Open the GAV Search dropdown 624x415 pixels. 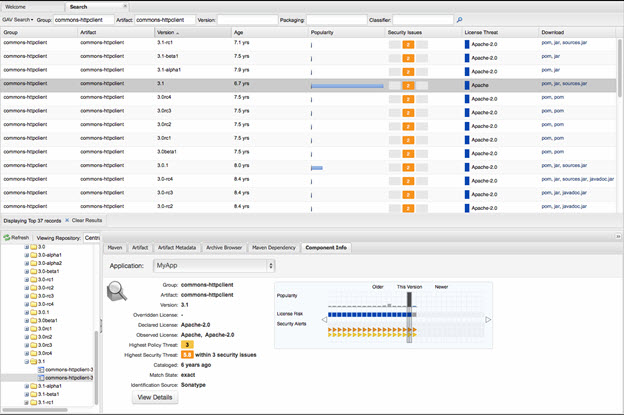[x=17, y=19]
